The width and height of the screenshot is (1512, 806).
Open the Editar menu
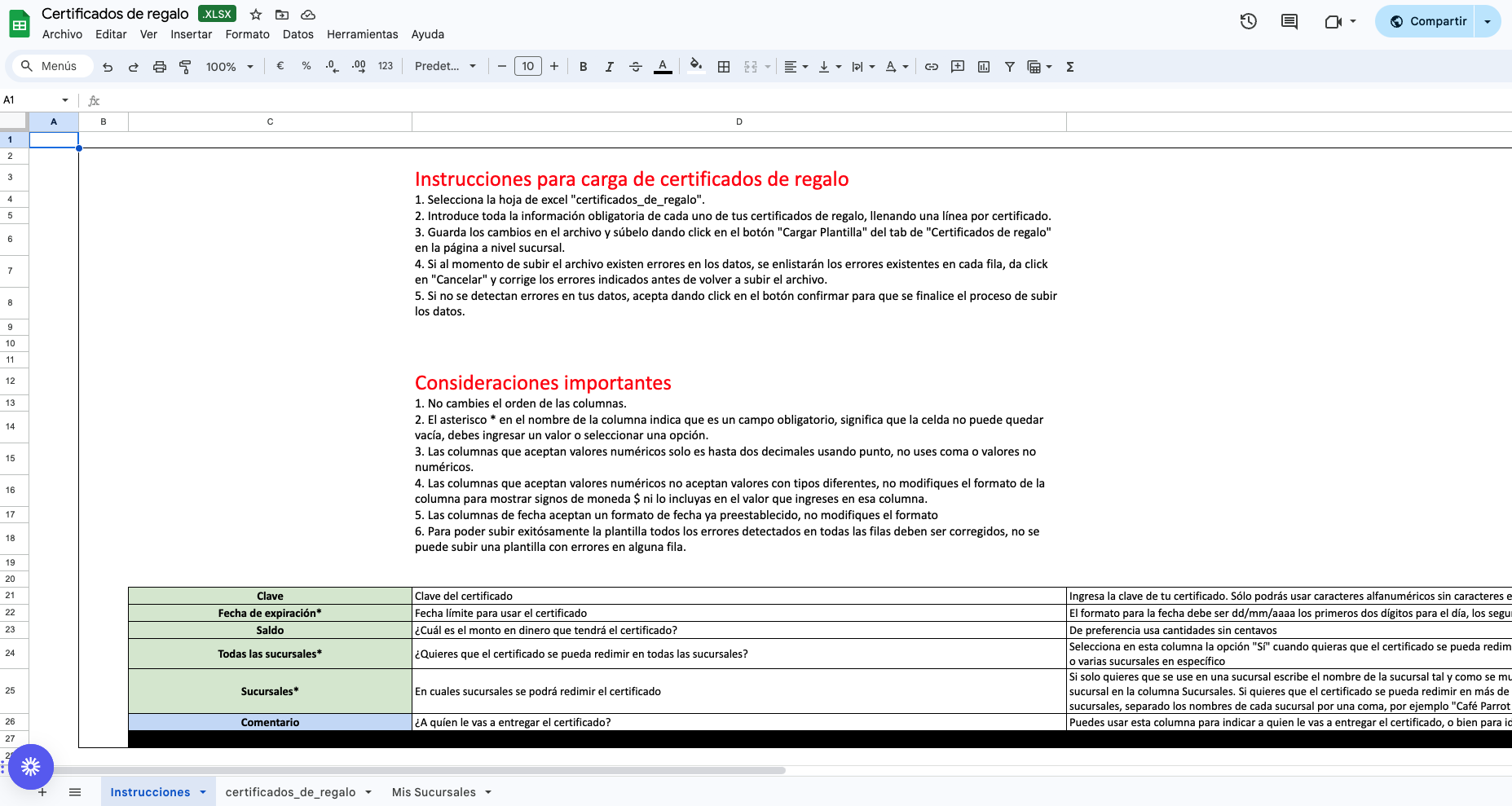point(111,34)
